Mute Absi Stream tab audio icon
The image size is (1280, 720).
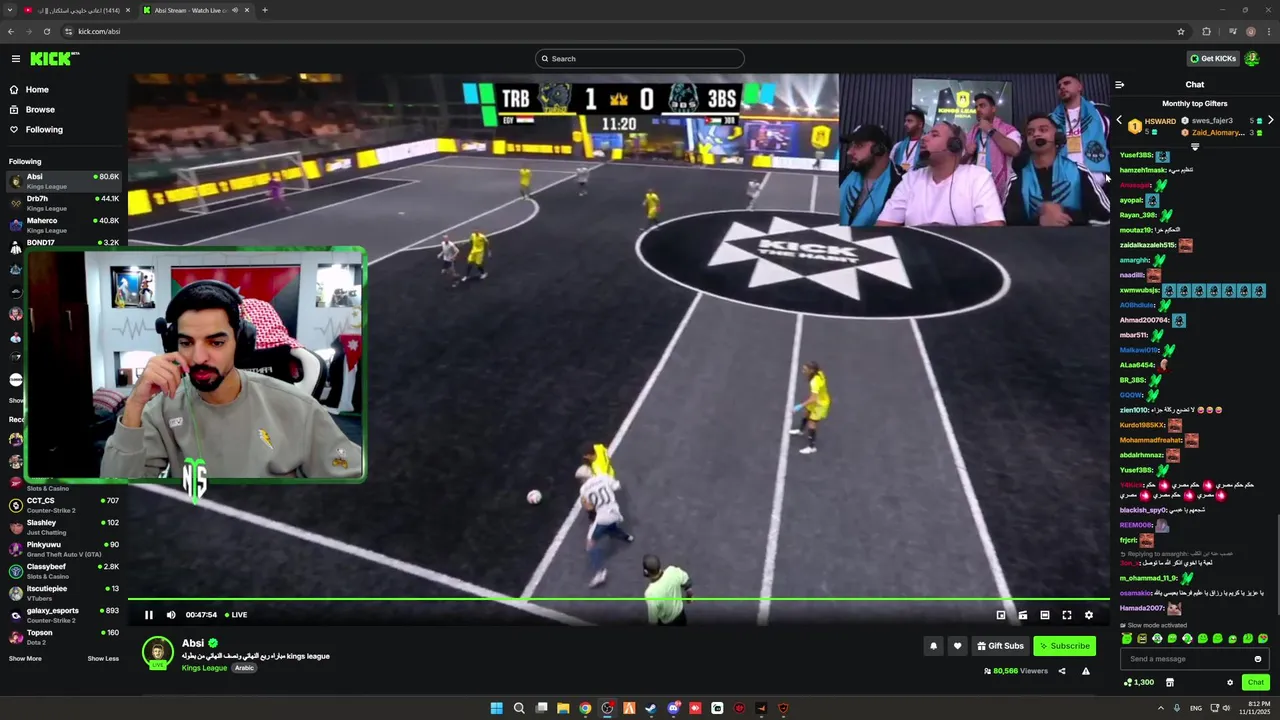(x=235, y=10)
